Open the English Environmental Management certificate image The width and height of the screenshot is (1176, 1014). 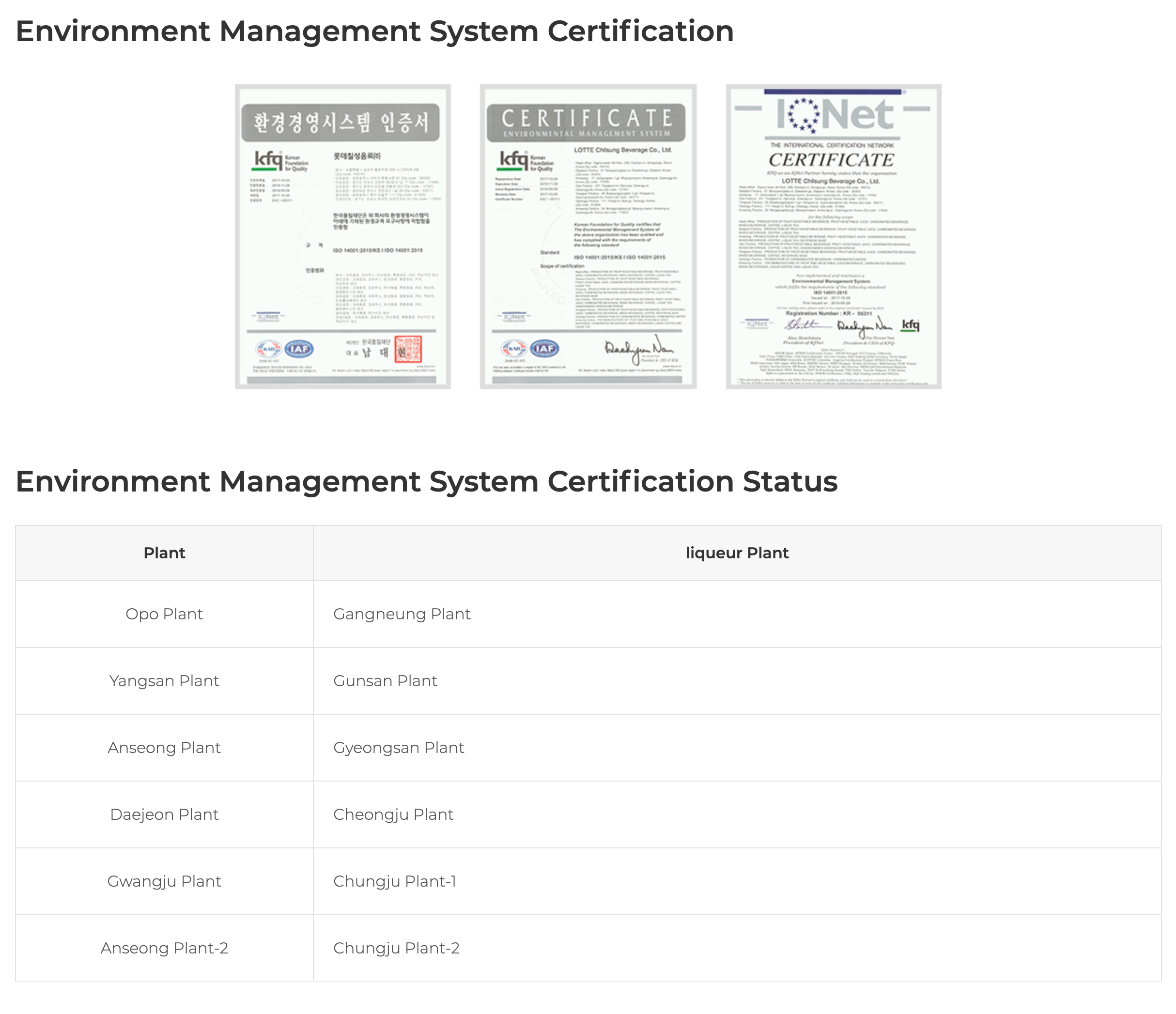(588, 237)
